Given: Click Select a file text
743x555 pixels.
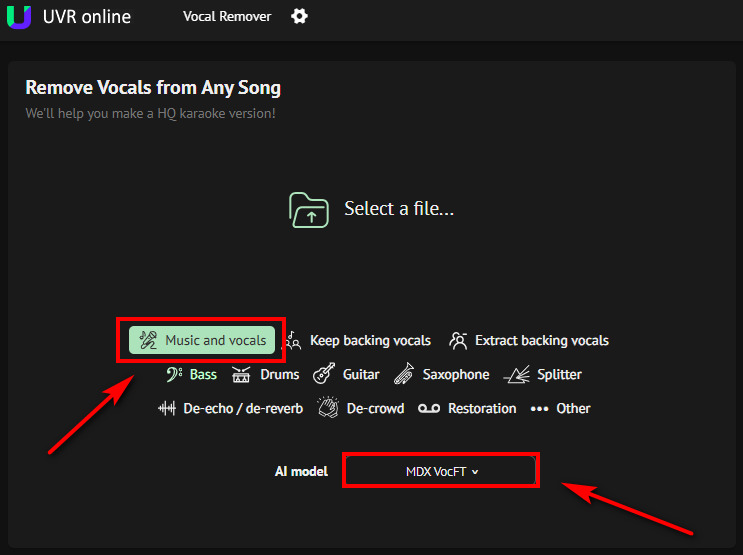Looking at the screenshot, I should click(399, 209).
